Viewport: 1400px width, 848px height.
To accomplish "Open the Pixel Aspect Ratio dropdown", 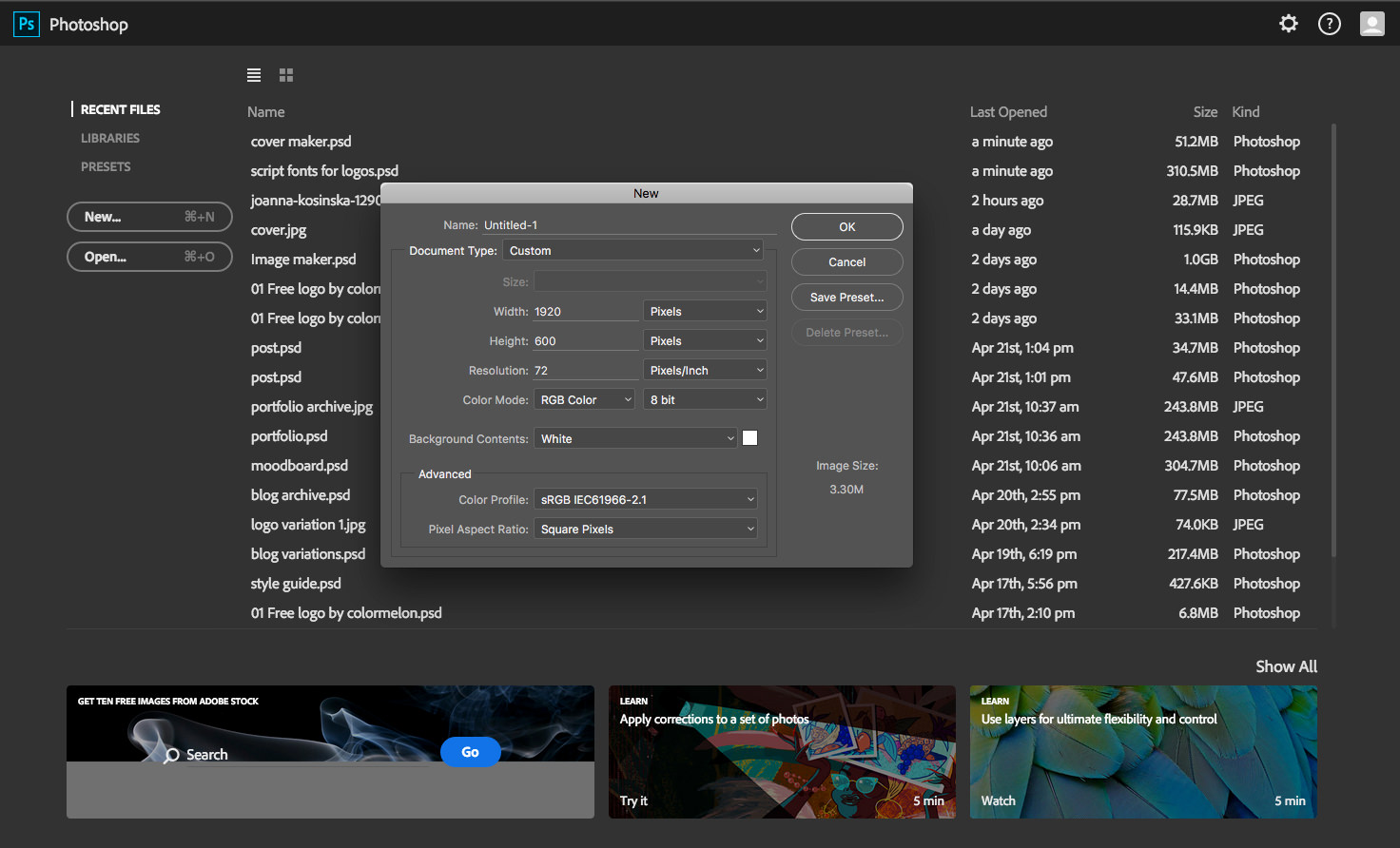I will click(646, 530).
